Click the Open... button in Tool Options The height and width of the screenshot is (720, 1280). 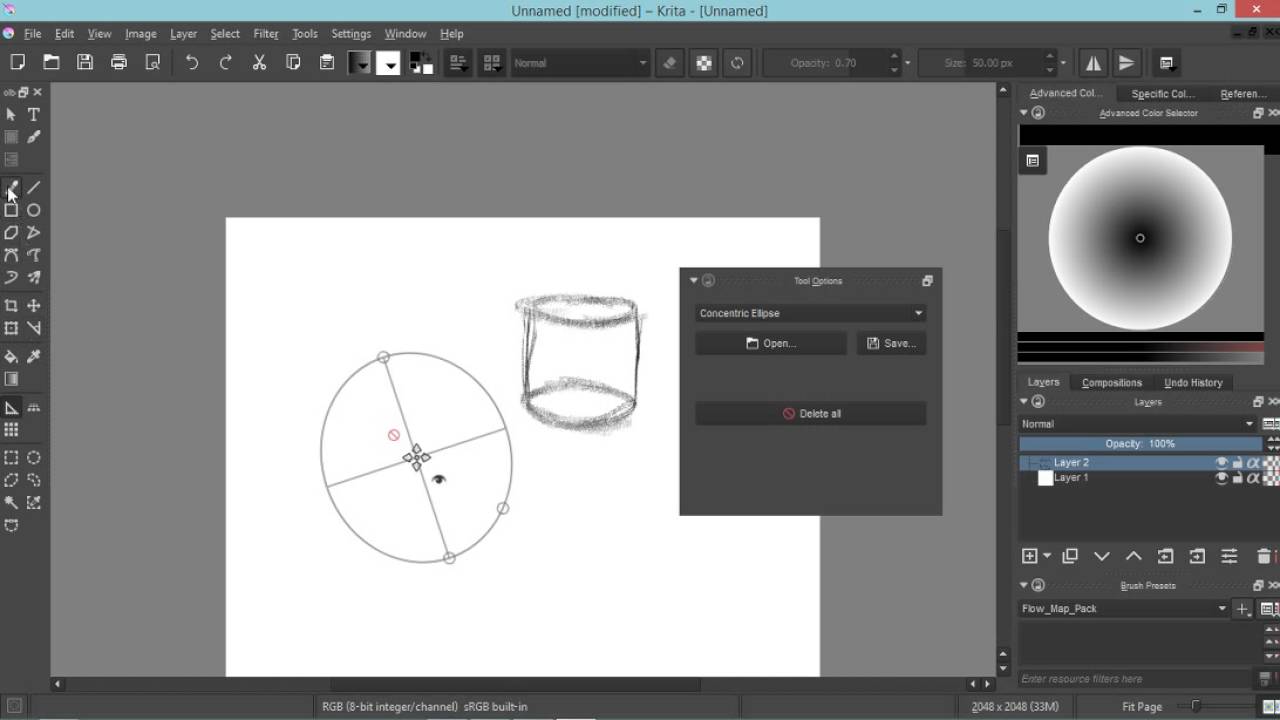coord(771,343)
